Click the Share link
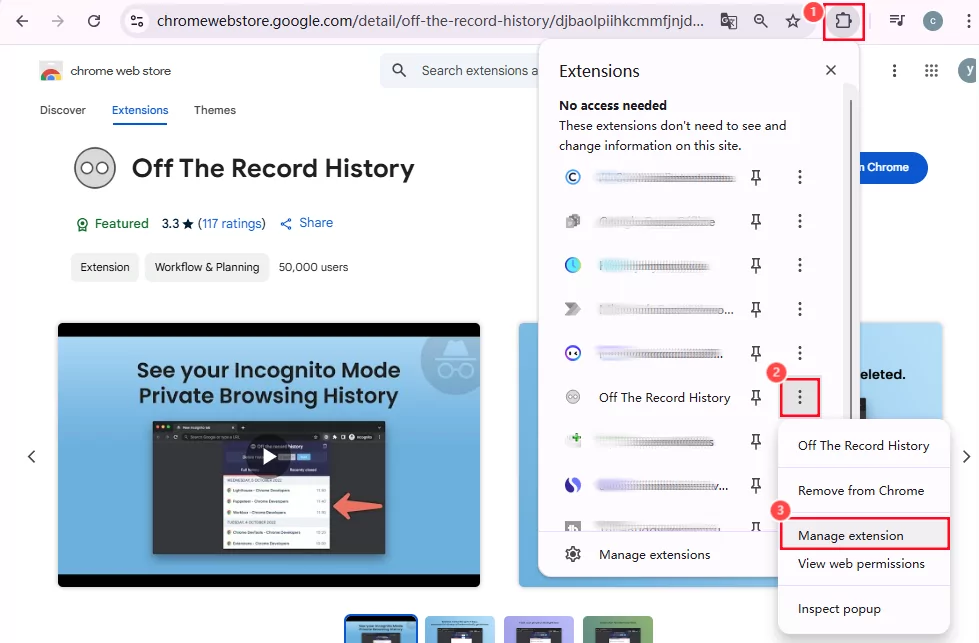This screenshot has height=643, width=979. coord(307,223)
